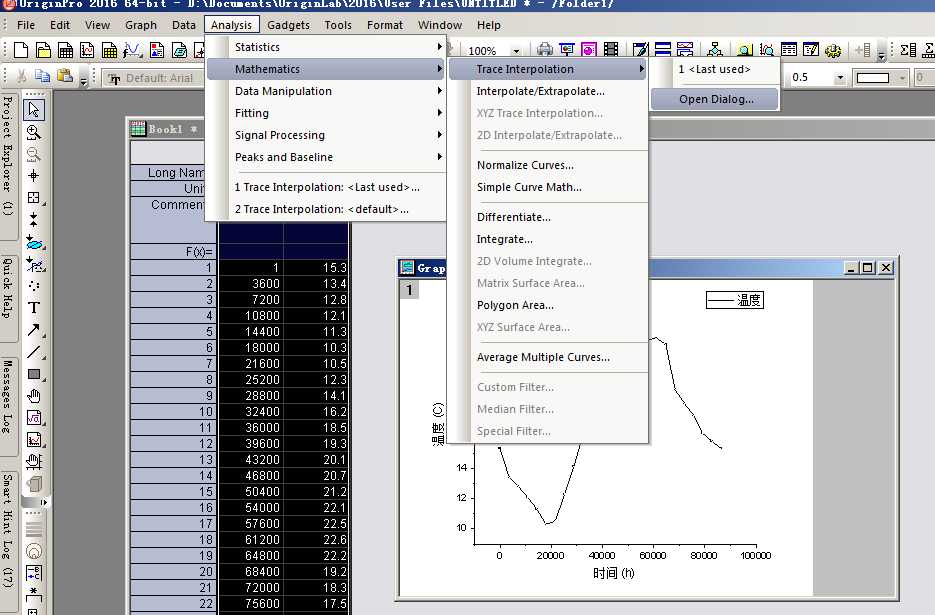Screen dimensions: 935x615
Task: Select the Text tool
Action: point(33,308)
